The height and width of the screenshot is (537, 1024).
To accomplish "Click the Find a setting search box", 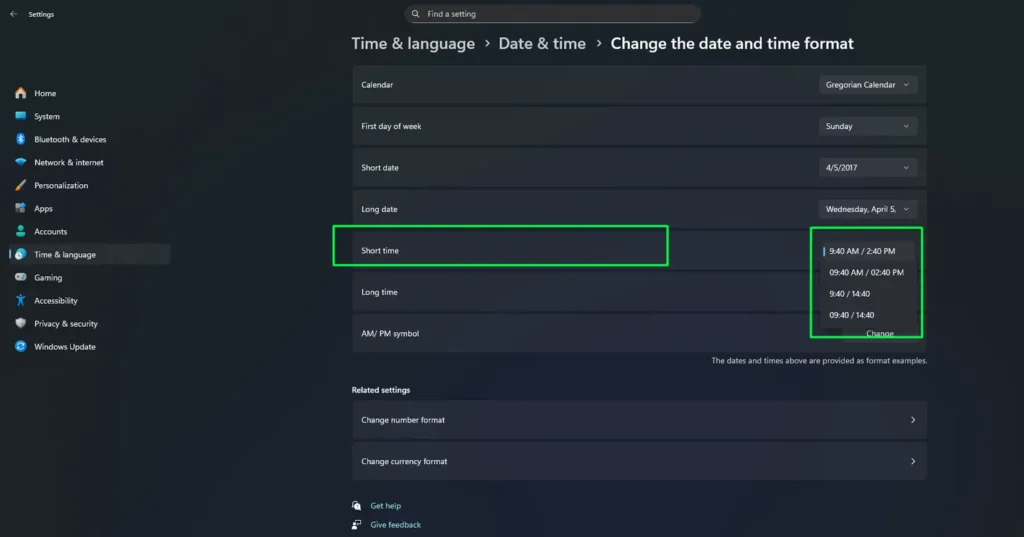I will click(552, 14).
